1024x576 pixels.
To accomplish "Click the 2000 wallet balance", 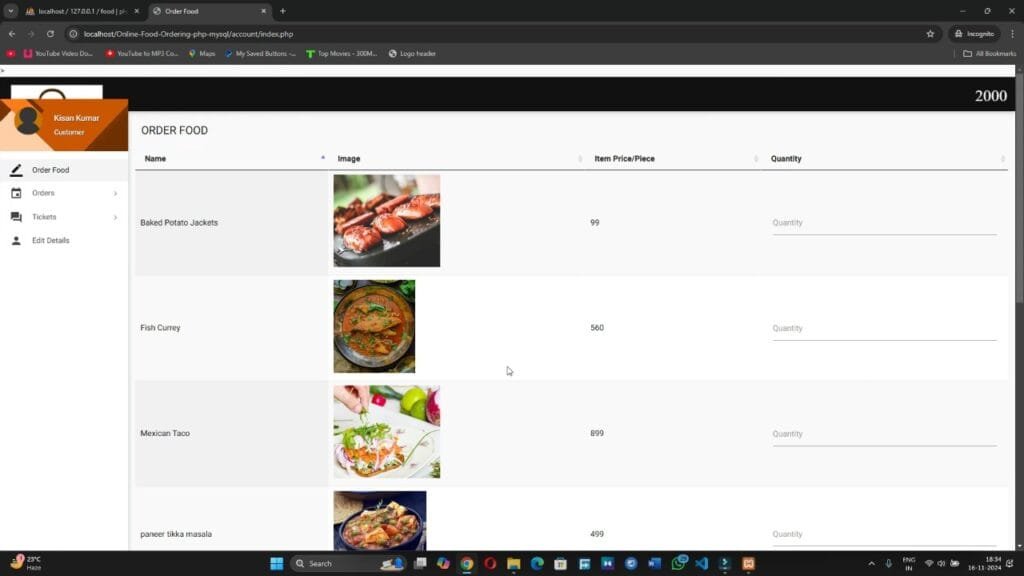I will [x=989, y=95].
